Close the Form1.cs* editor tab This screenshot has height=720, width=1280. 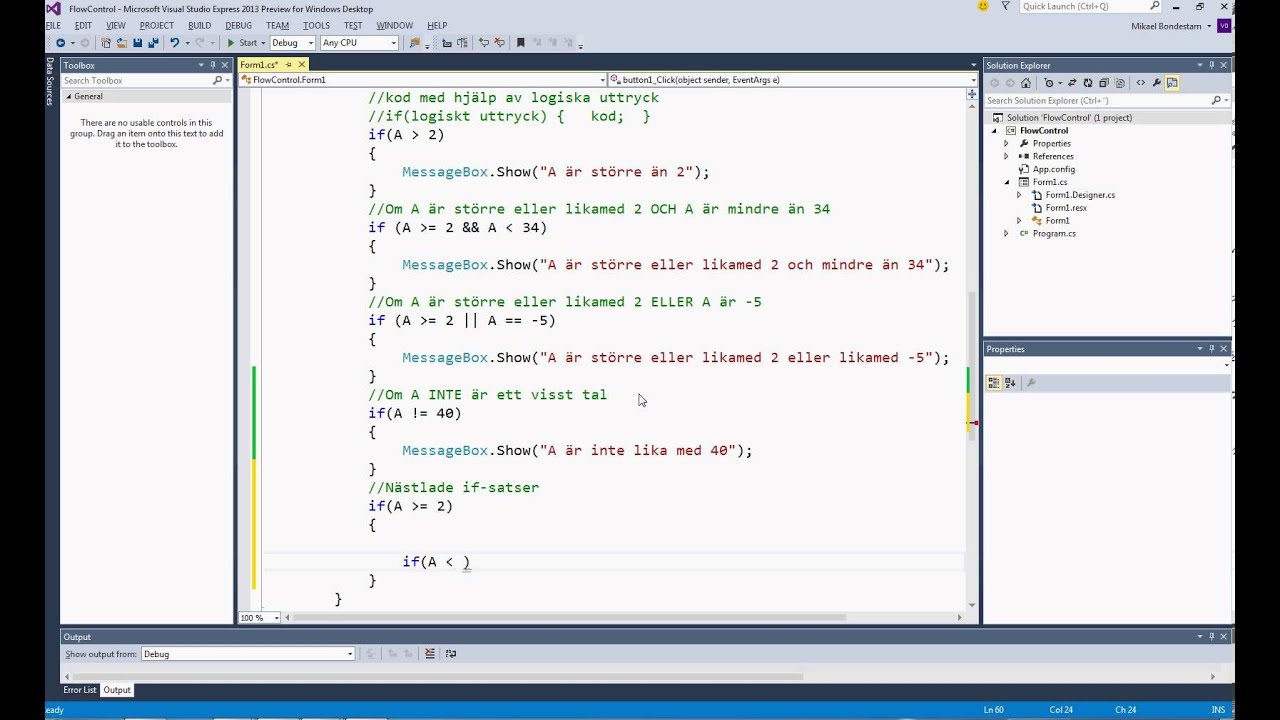click(x=302, y=64)
